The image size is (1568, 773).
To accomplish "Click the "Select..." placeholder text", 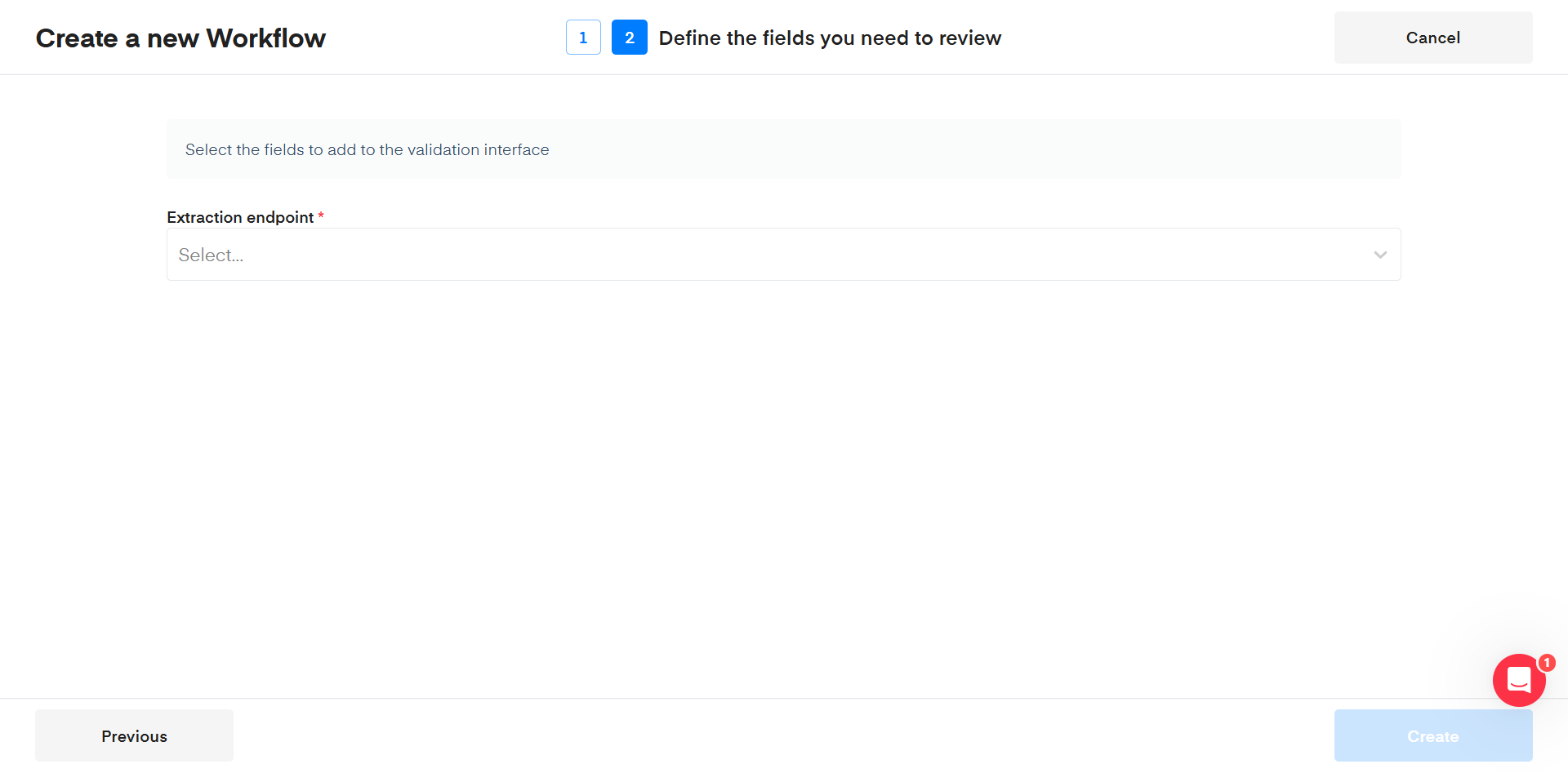I will [x=211, y=255].
